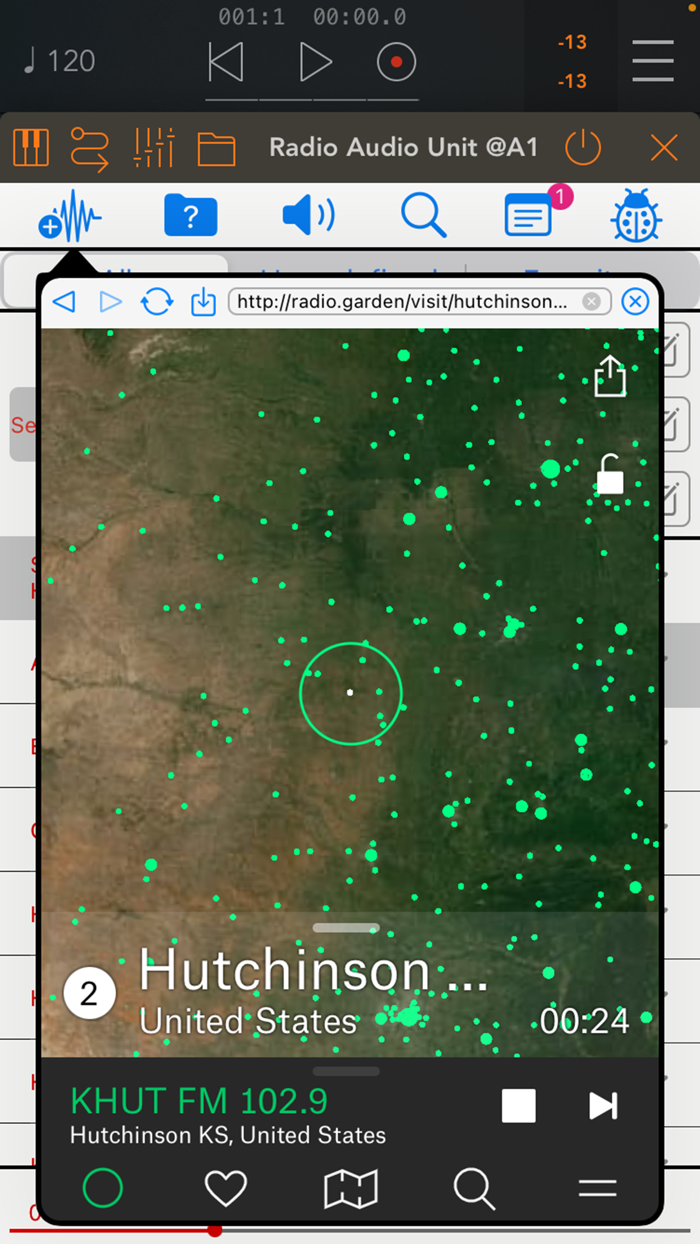Skip to the next station

pyautogui.click(x=603, y=1106)
